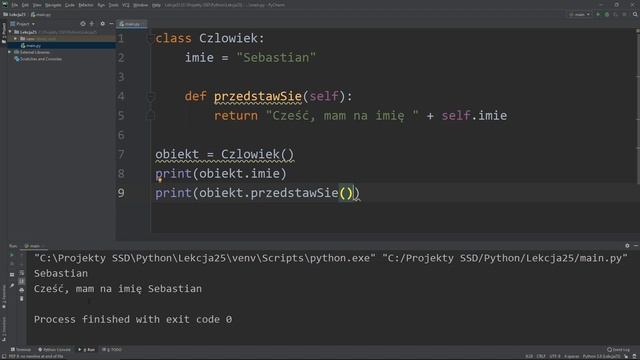Image resolution: width=640 pixels, height=360 pixels.
Task: Toggle the Run tool window button at bottom
Action: tap(87, 350)
